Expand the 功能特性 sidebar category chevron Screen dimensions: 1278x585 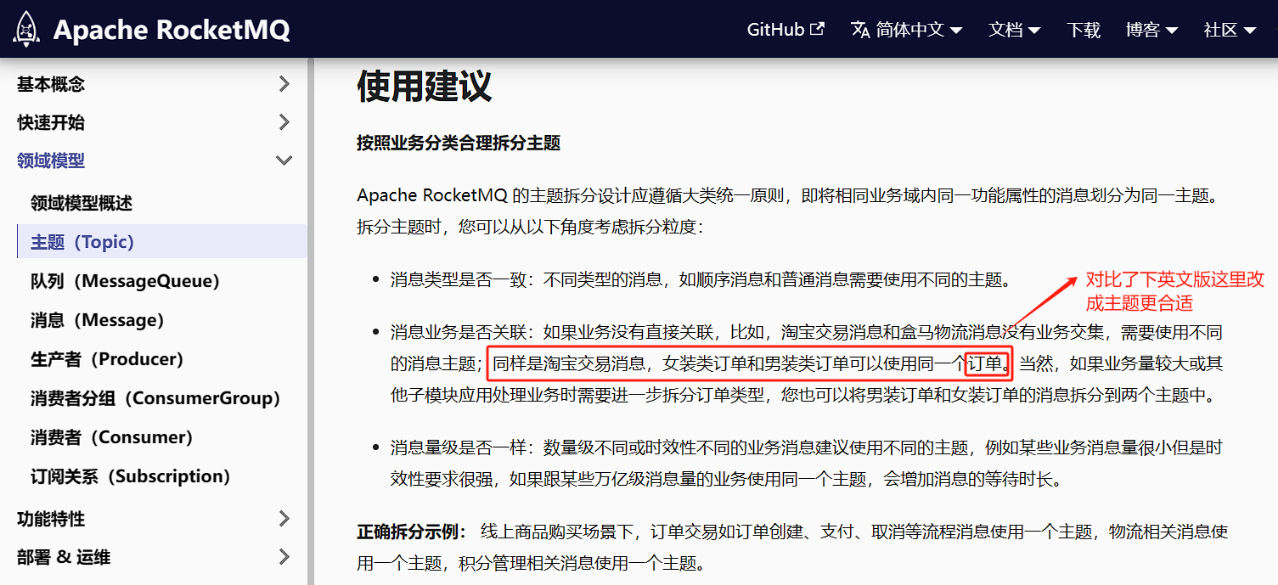pos(284,518)
